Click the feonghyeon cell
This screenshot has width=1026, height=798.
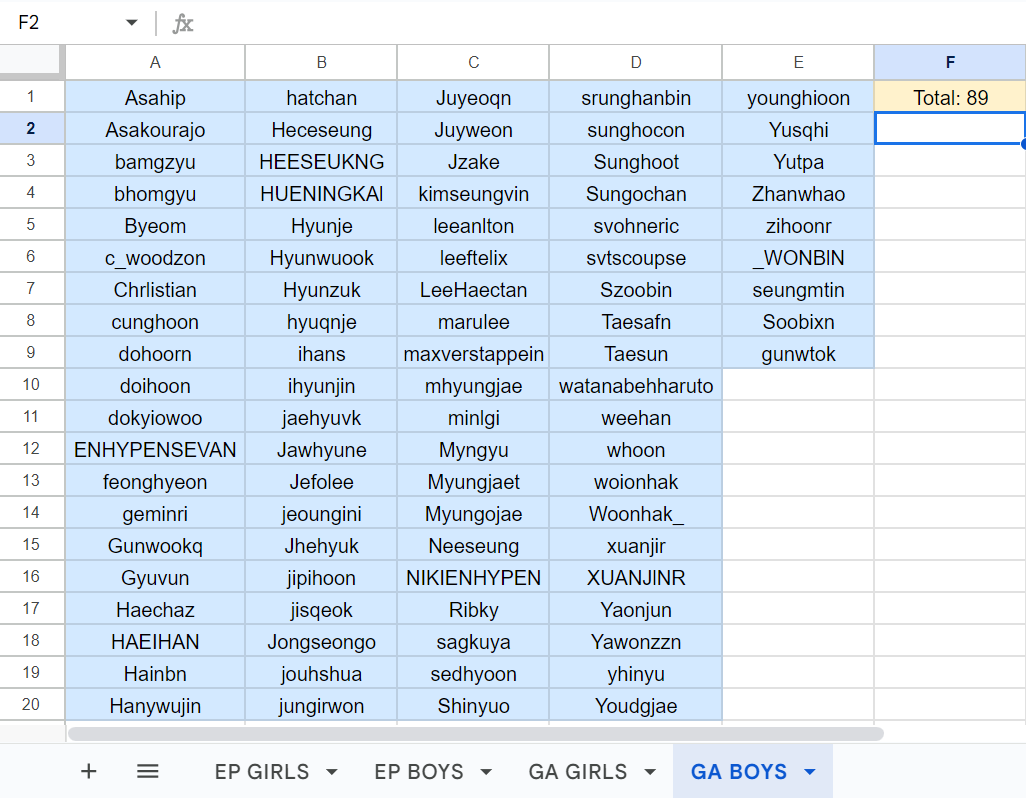pos(155,481)
